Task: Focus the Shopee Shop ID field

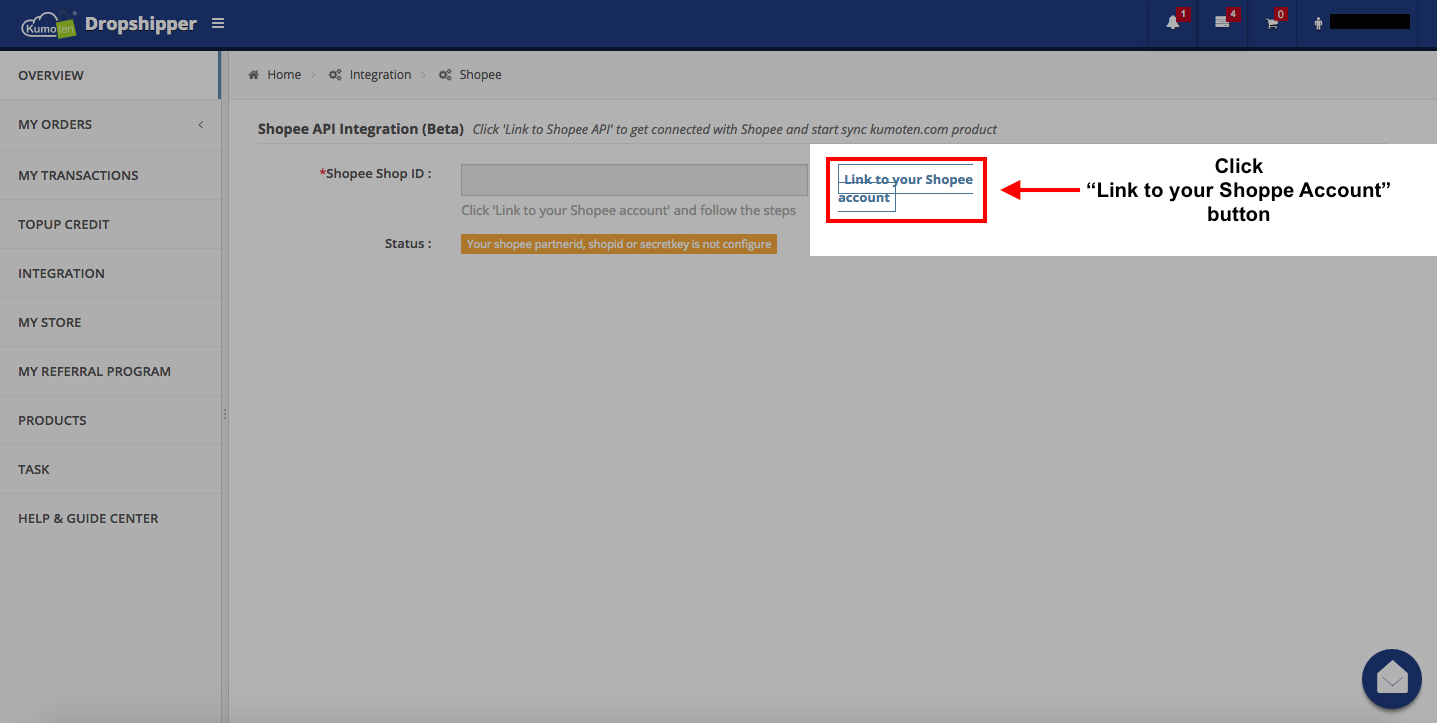Action: [634, 180]
